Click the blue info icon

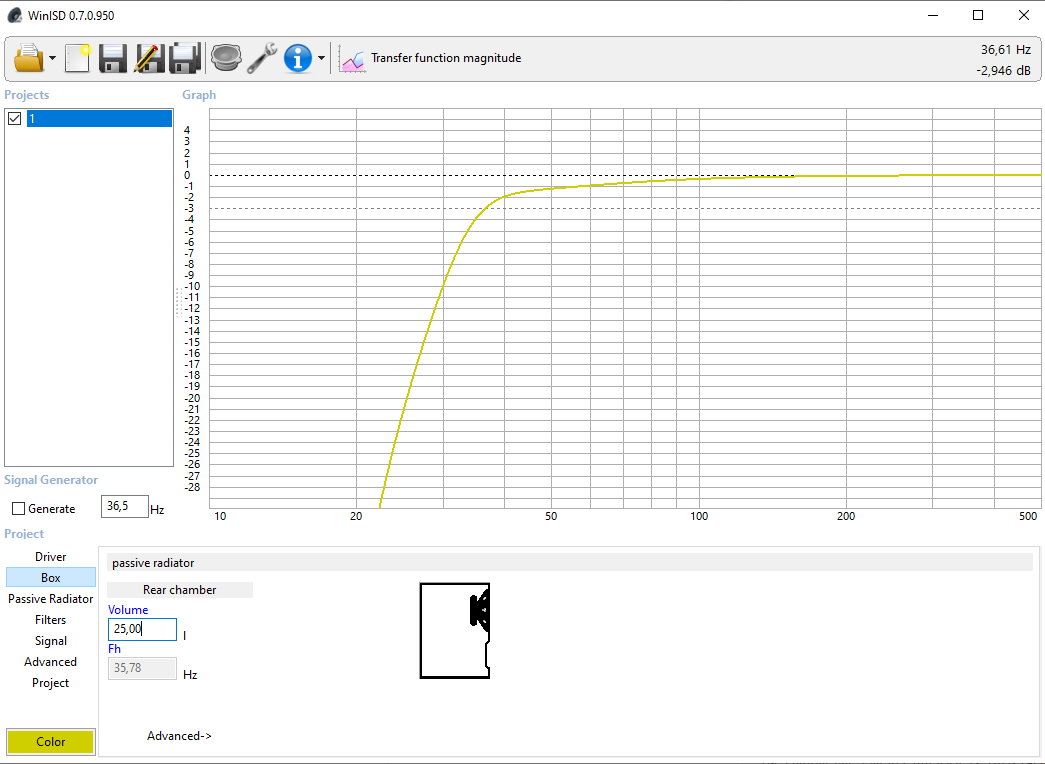pos(297,58)
